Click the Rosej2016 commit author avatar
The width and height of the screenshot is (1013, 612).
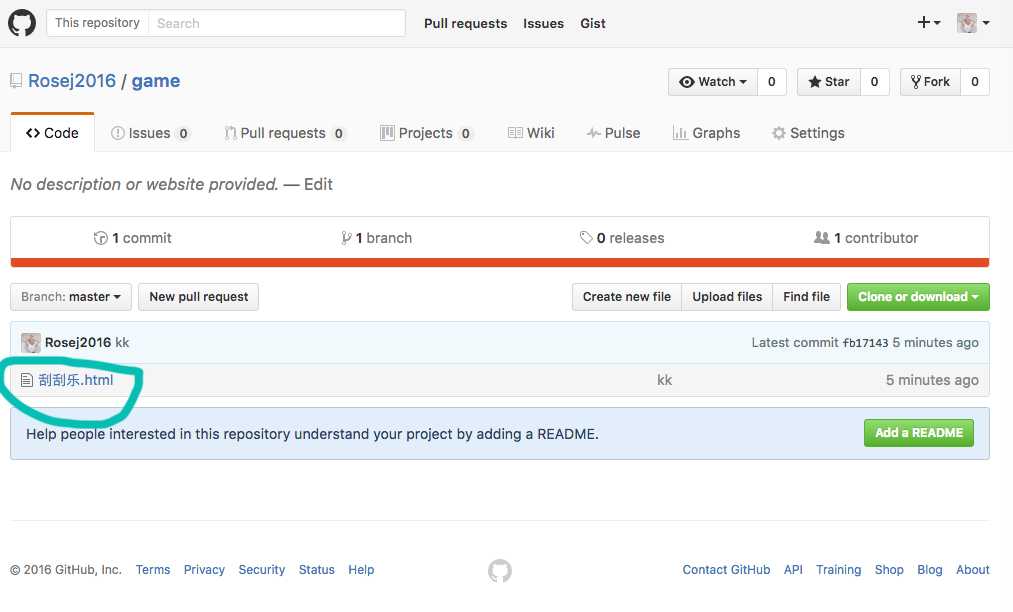[31, 343]
